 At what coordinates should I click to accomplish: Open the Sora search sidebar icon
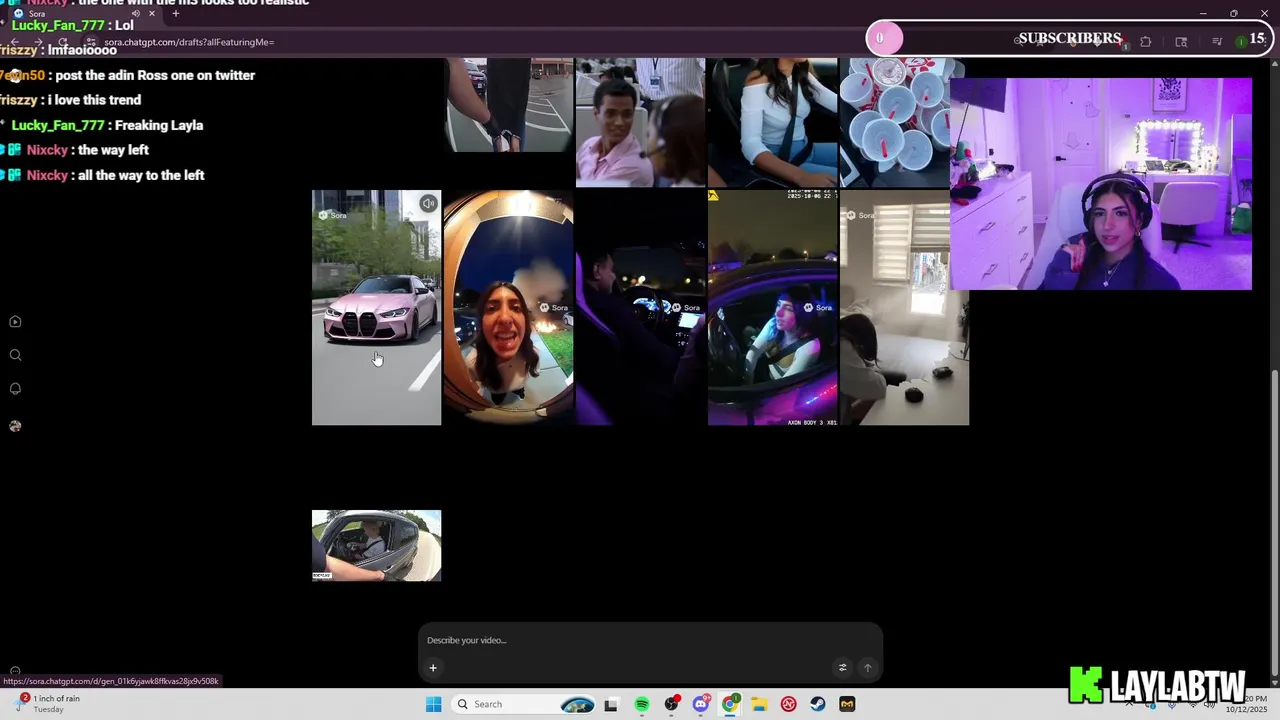click(x=15, y=355)
